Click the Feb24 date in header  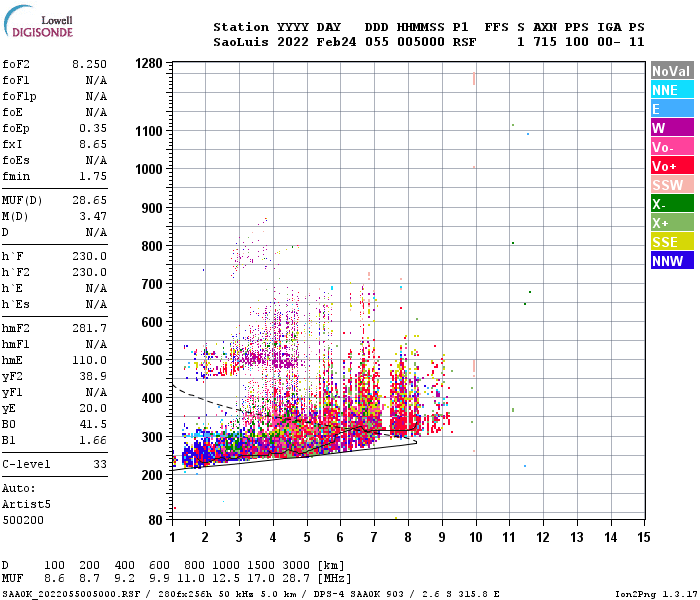336,42
